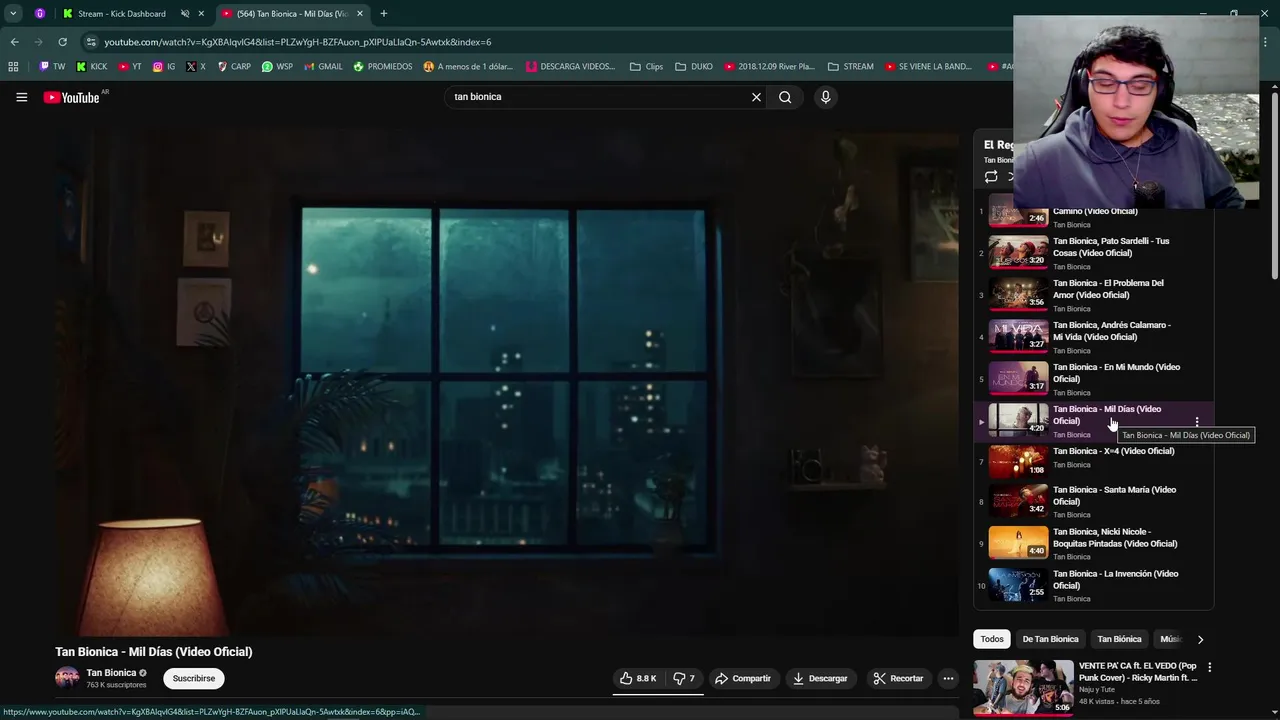Start voice search with microphone icon
The width and height of the screenshot is (1280, 720).
[825, 97]
